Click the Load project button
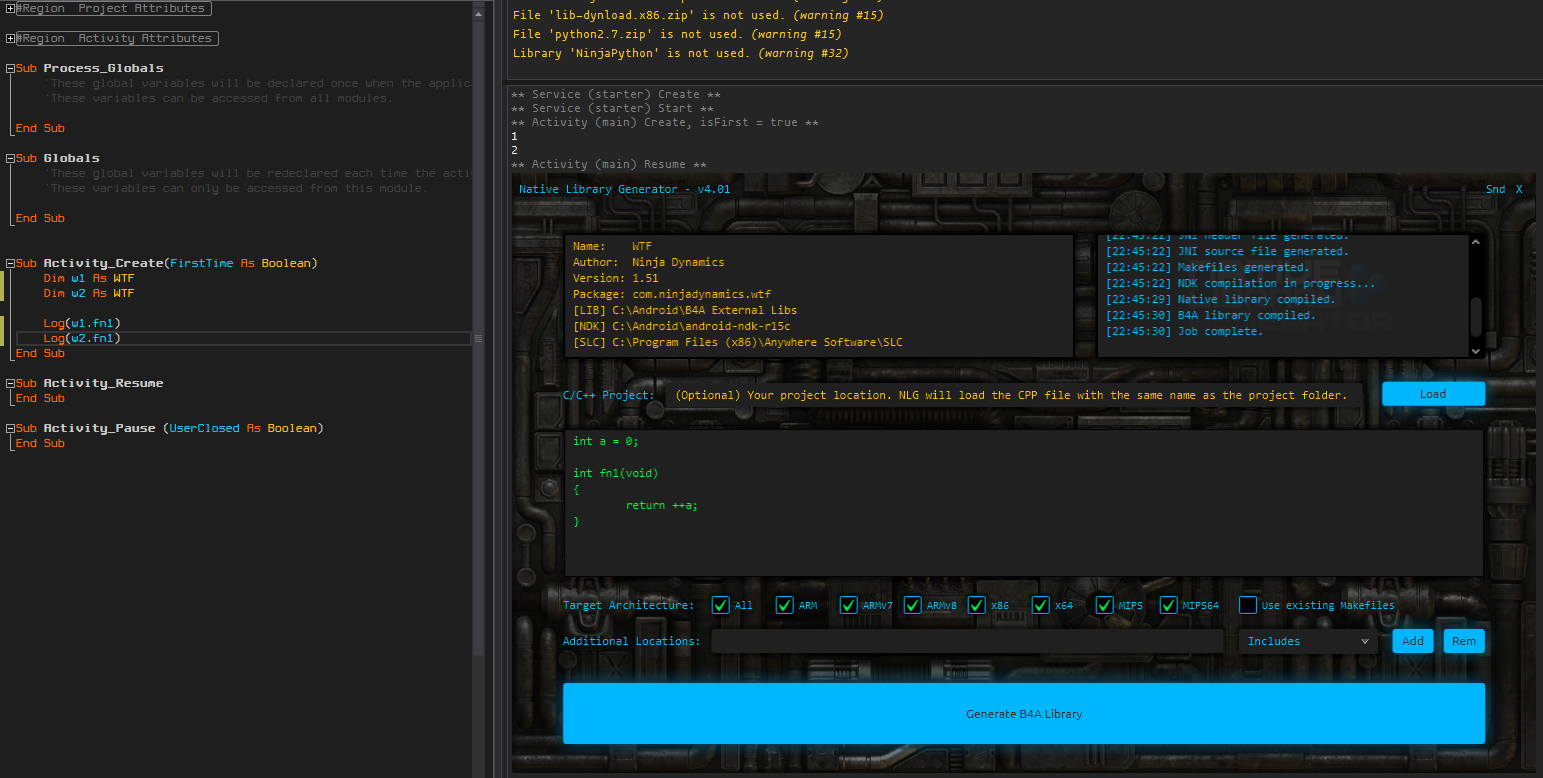 pos(1433,394)
